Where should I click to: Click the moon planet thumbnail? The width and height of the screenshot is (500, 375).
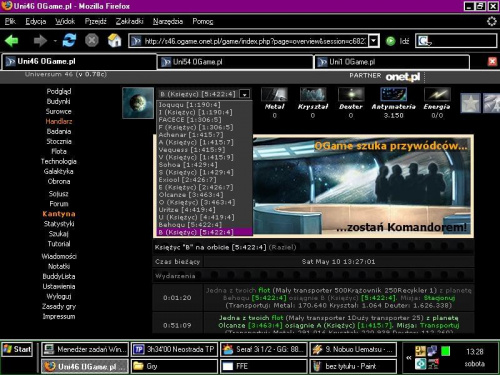138,103
